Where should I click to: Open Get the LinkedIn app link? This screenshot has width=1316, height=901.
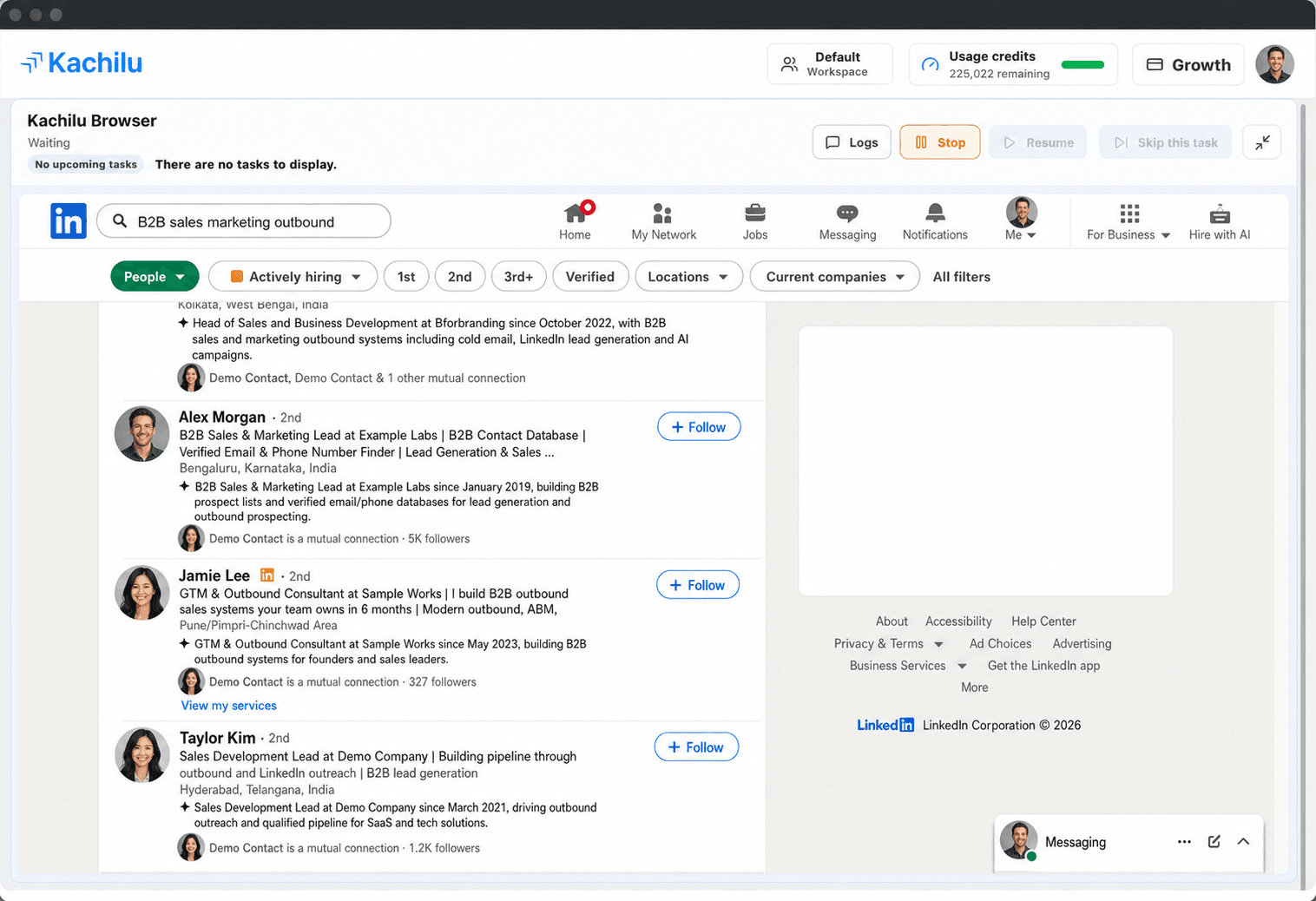coord(1043,666)
